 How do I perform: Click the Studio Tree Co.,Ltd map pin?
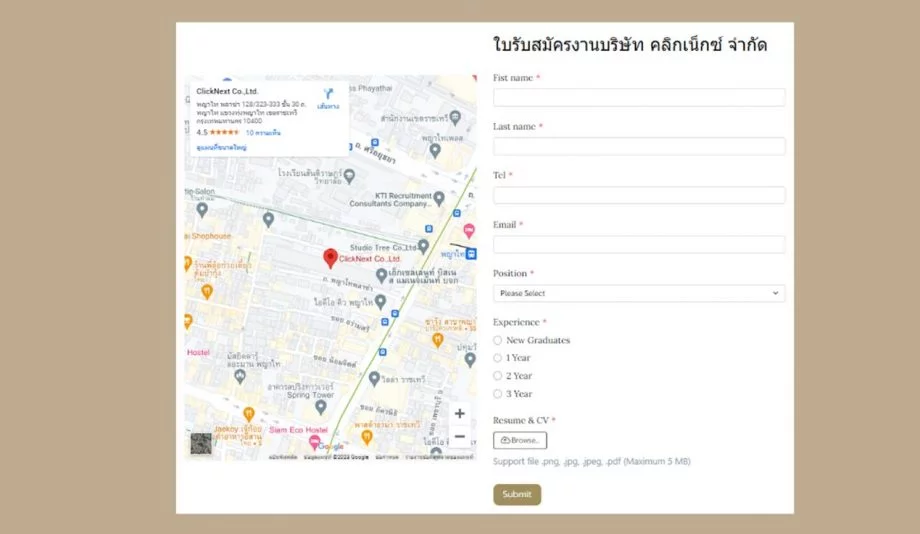click(423, 246)
